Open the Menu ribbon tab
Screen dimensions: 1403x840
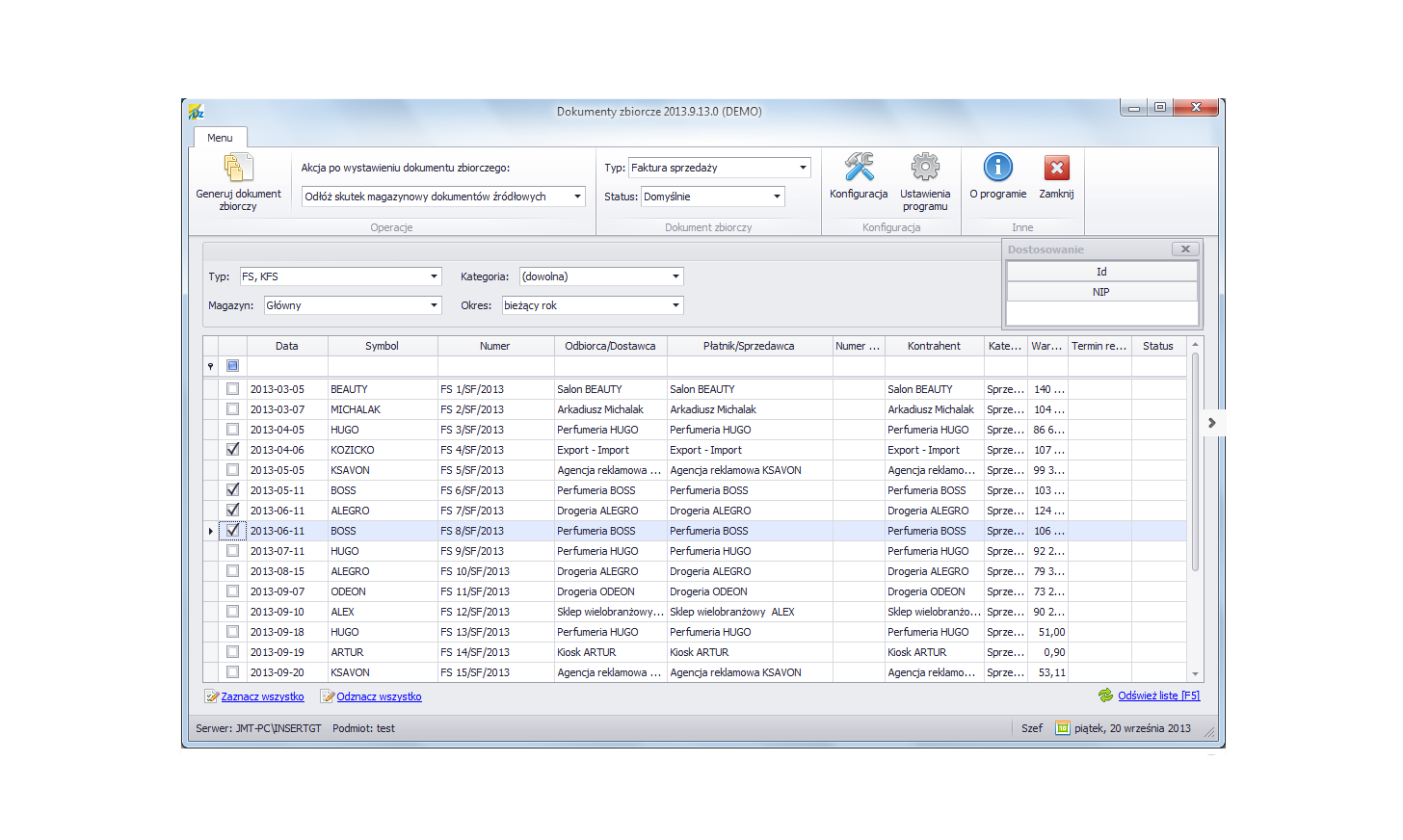click(220, 138)
